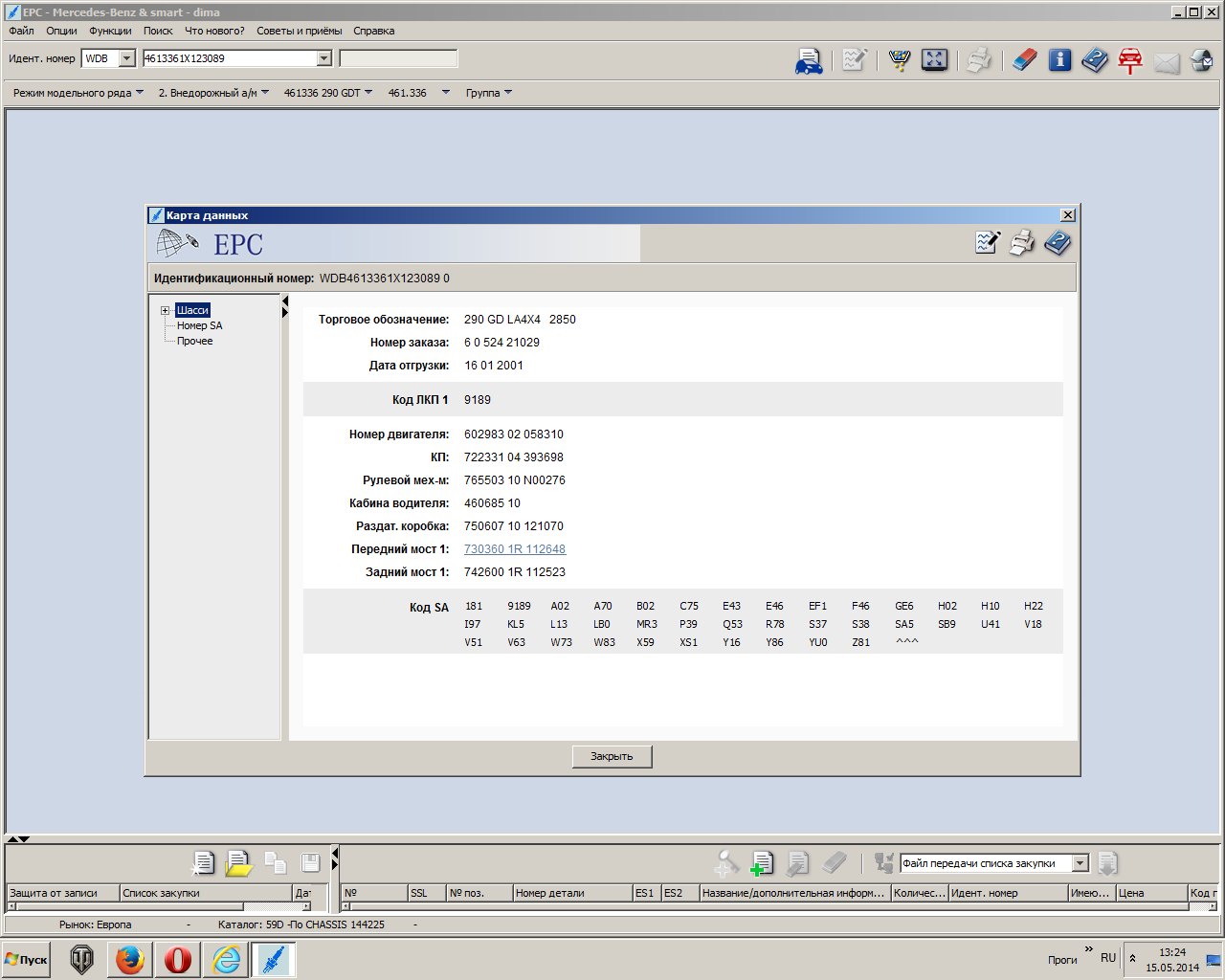The image size is (1225, 980).
Task: Click the Windows 'Пуск' start button
Action: click(26, 959)
